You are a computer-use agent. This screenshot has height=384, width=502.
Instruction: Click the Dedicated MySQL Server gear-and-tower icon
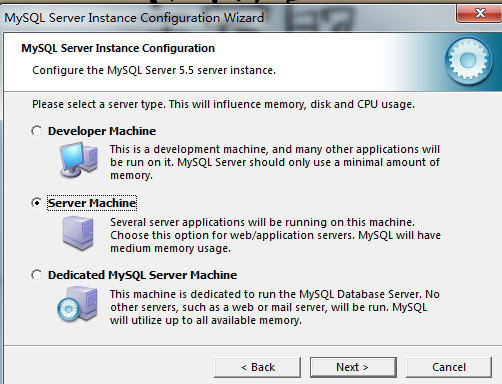click(77, 304)
